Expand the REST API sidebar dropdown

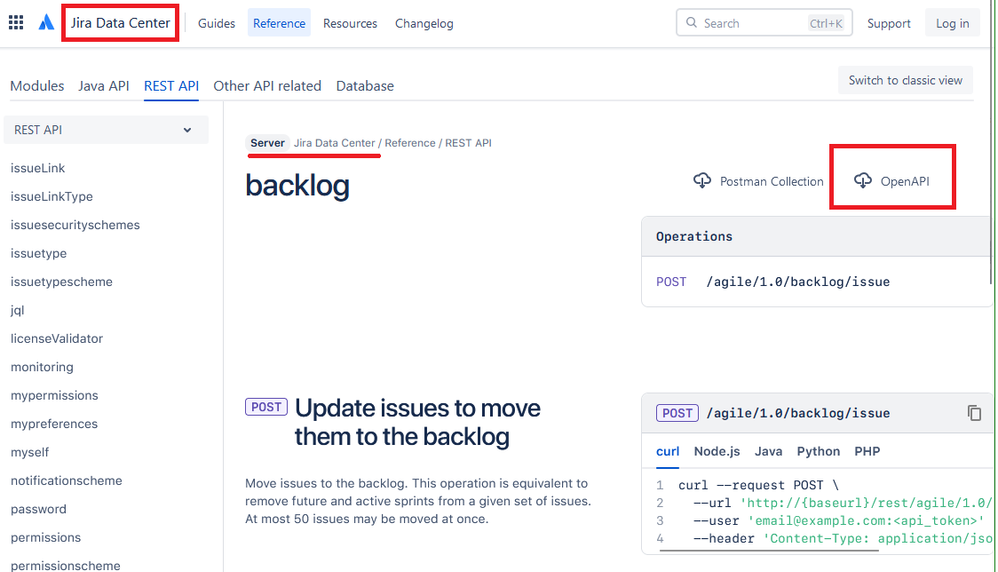click(x=106, y=130)
